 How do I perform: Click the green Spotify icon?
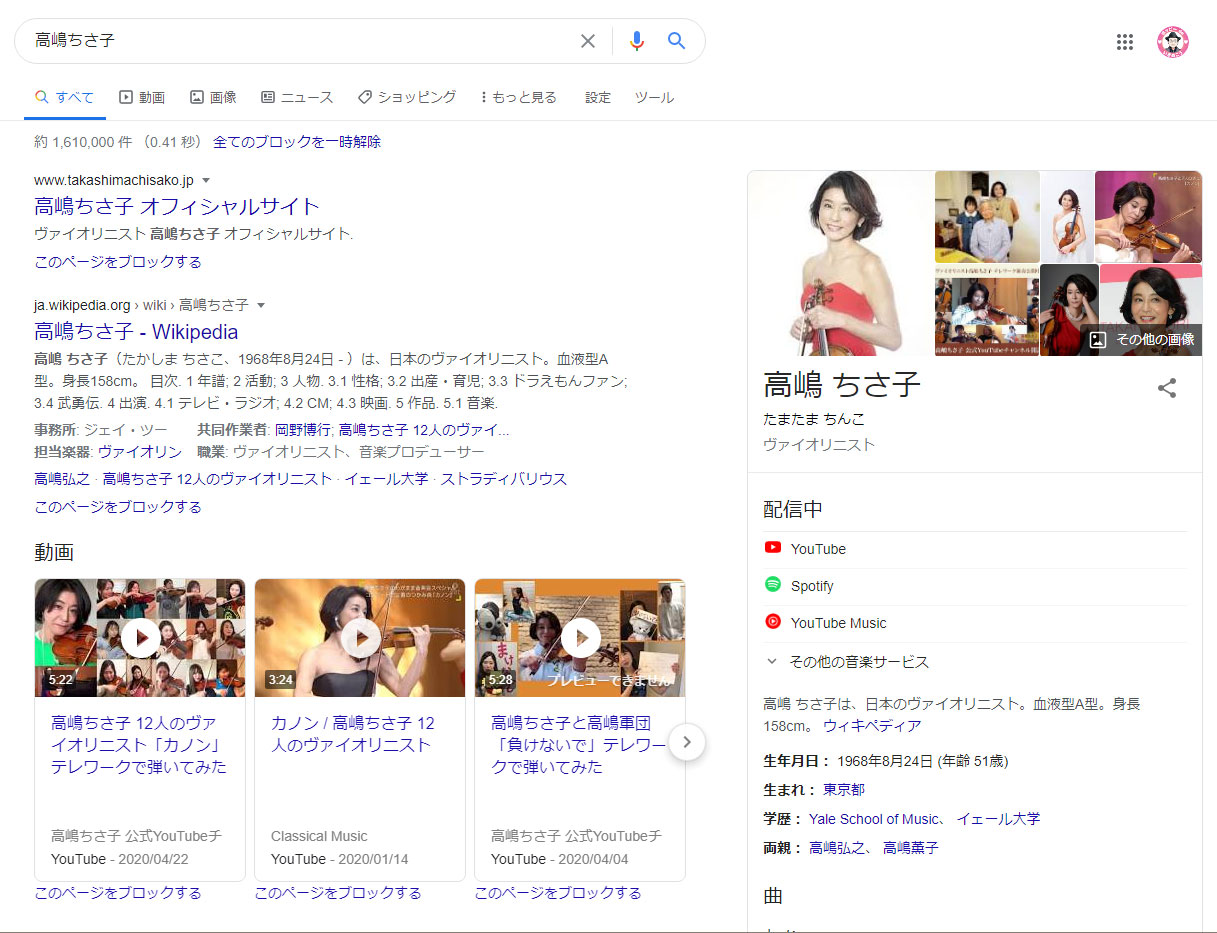coord(773,585)
